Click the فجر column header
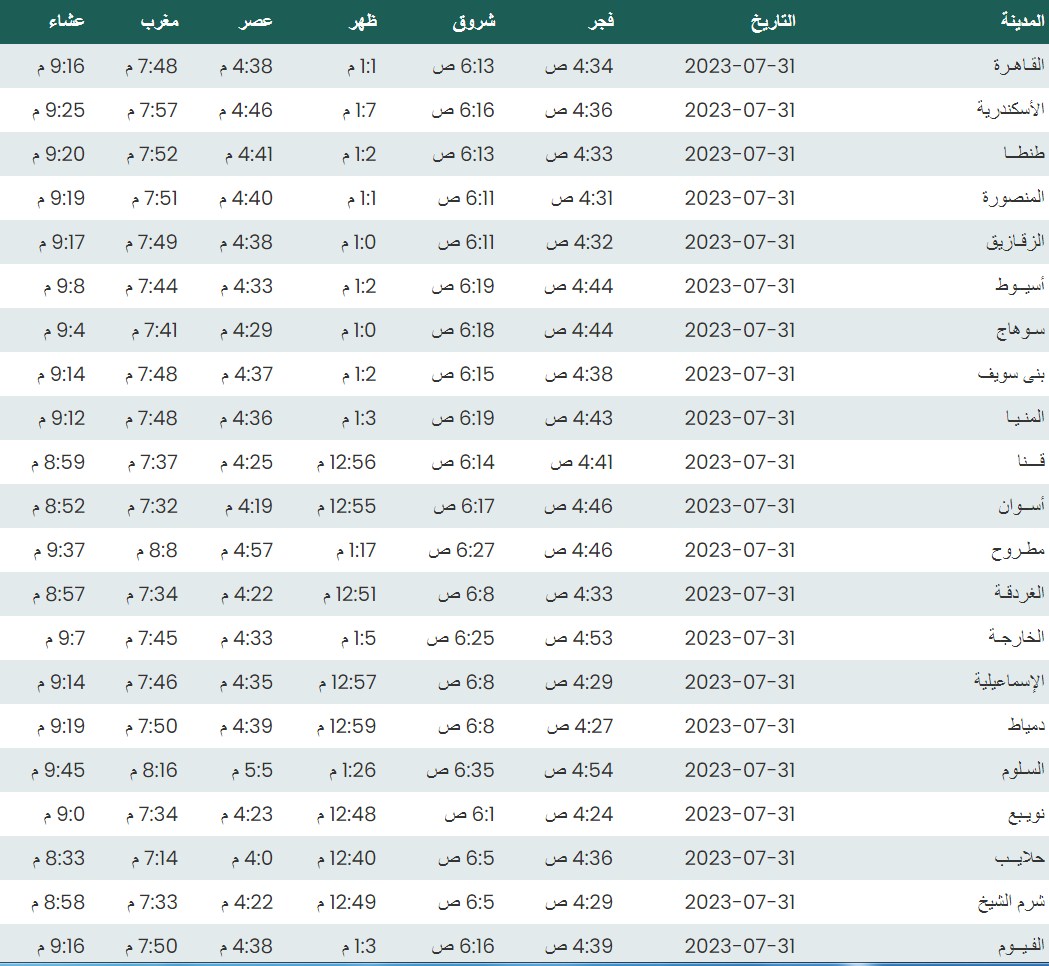 (x=598, y=21)
